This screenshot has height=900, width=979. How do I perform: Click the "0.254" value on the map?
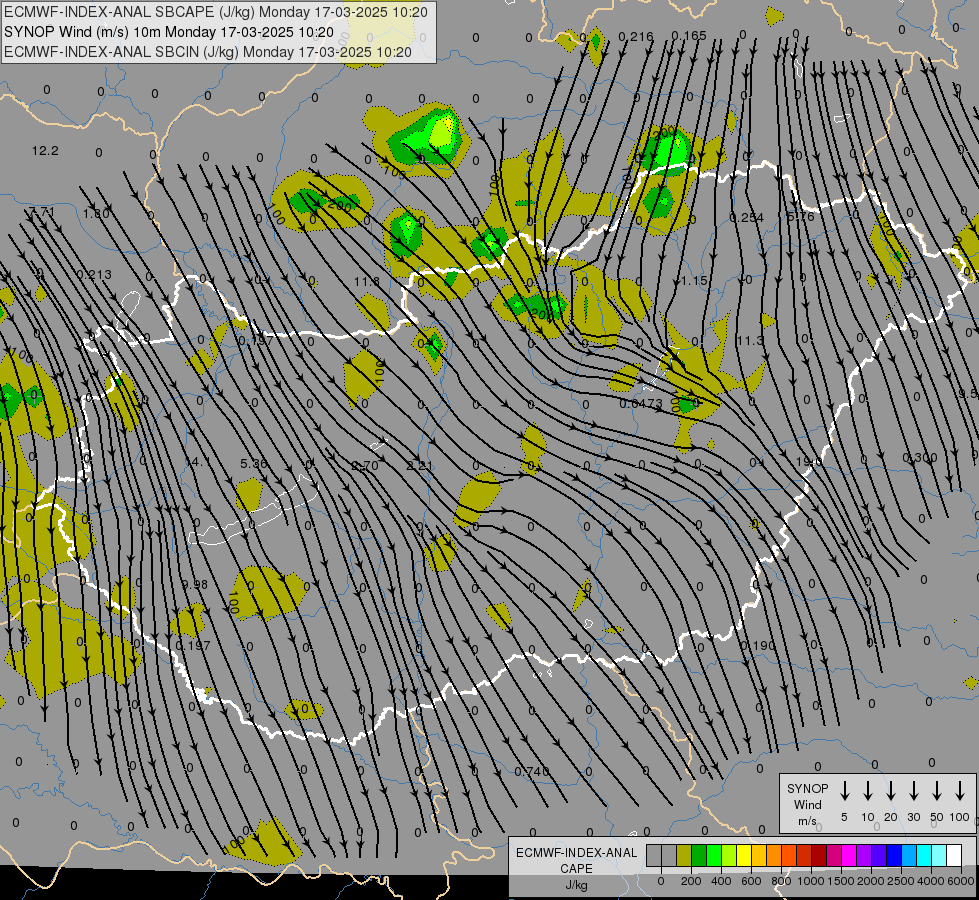click(746, 217)
